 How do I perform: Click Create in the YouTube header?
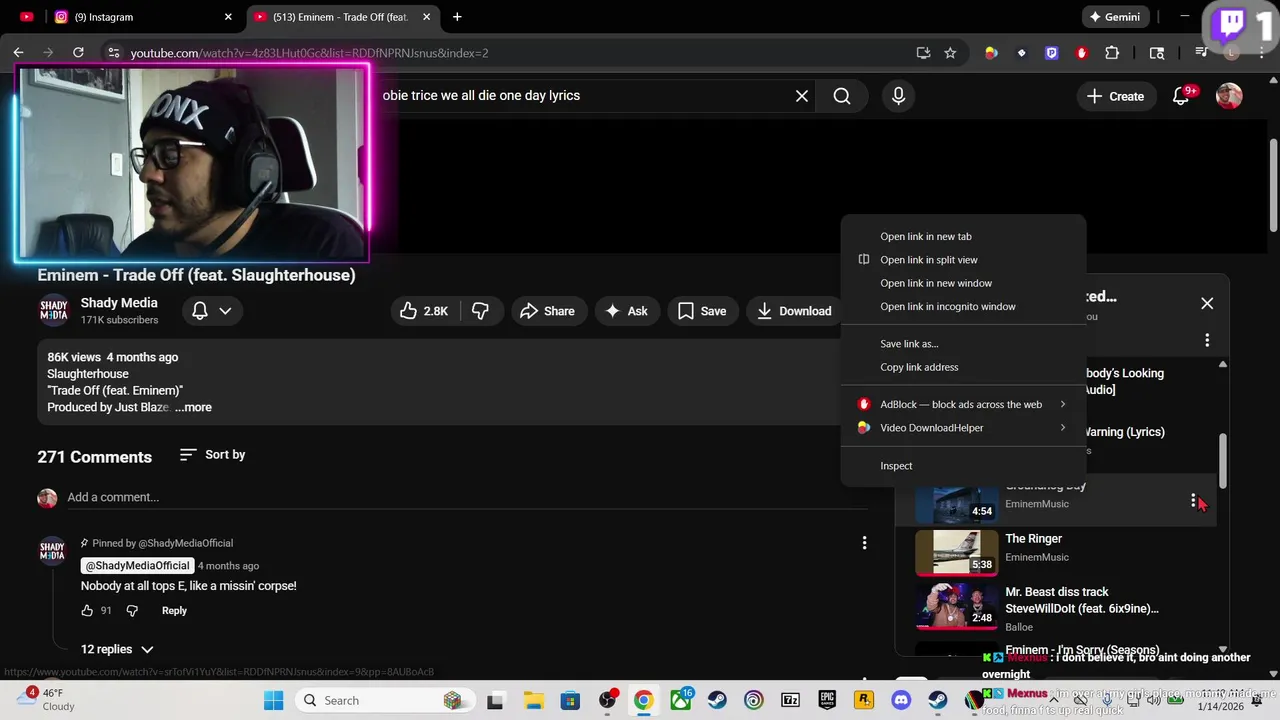(x=1115, y=96)
